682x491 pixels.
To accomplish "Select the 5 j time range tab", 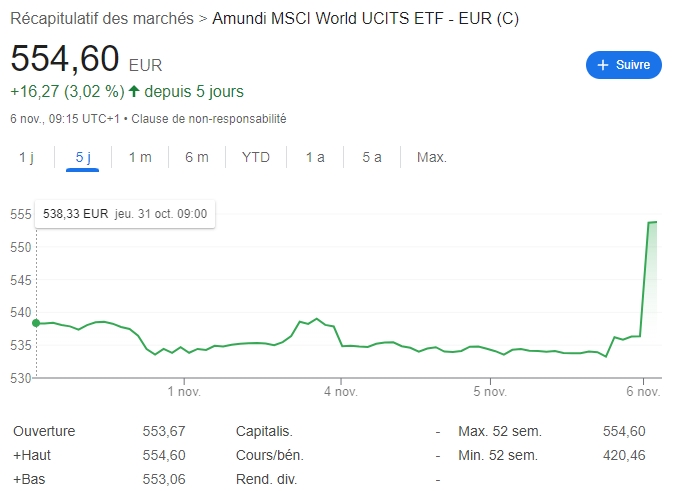I will pos(83,157).
